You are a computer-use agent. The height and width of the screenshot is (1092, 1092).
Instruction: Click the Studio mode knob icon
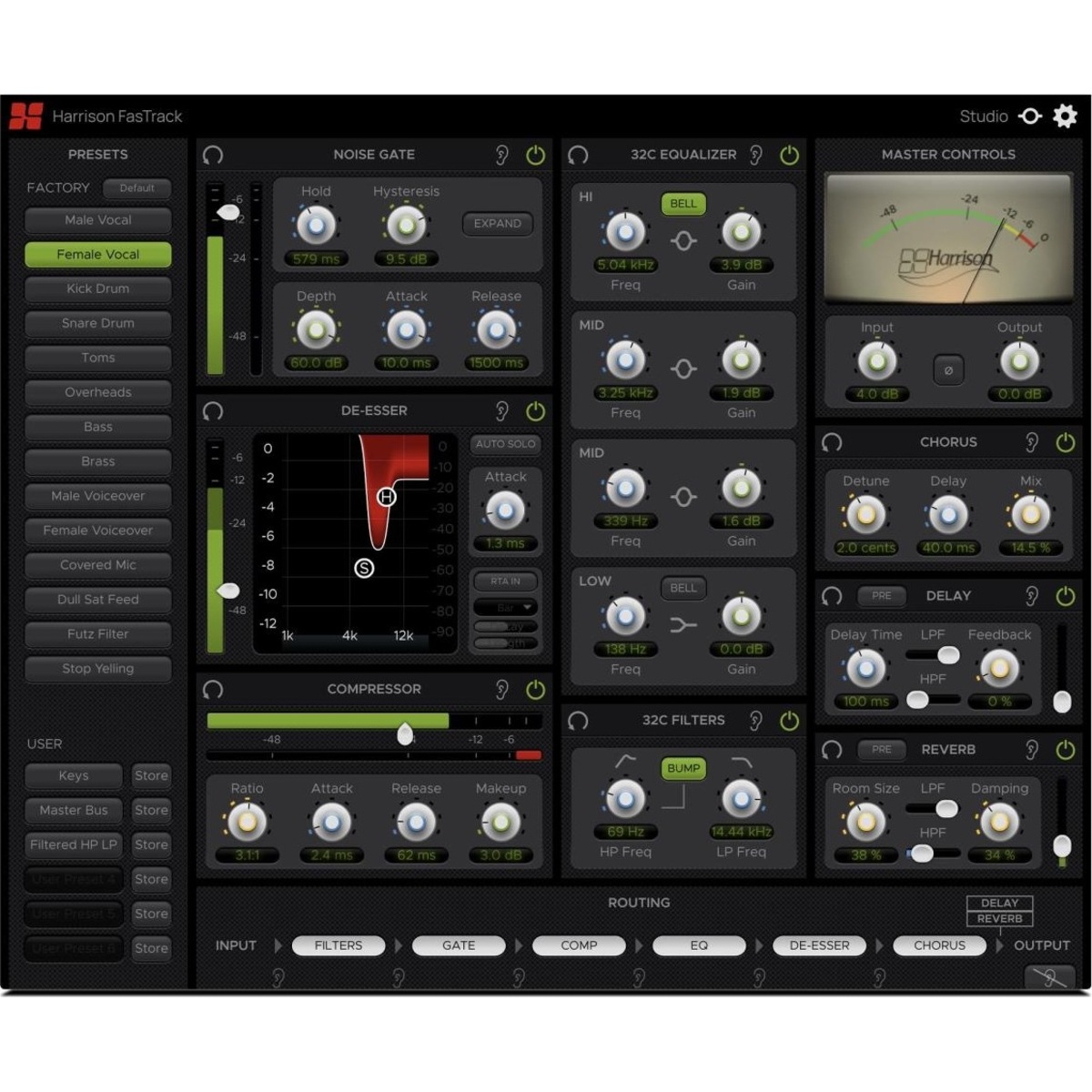[x=1030, y=116]
